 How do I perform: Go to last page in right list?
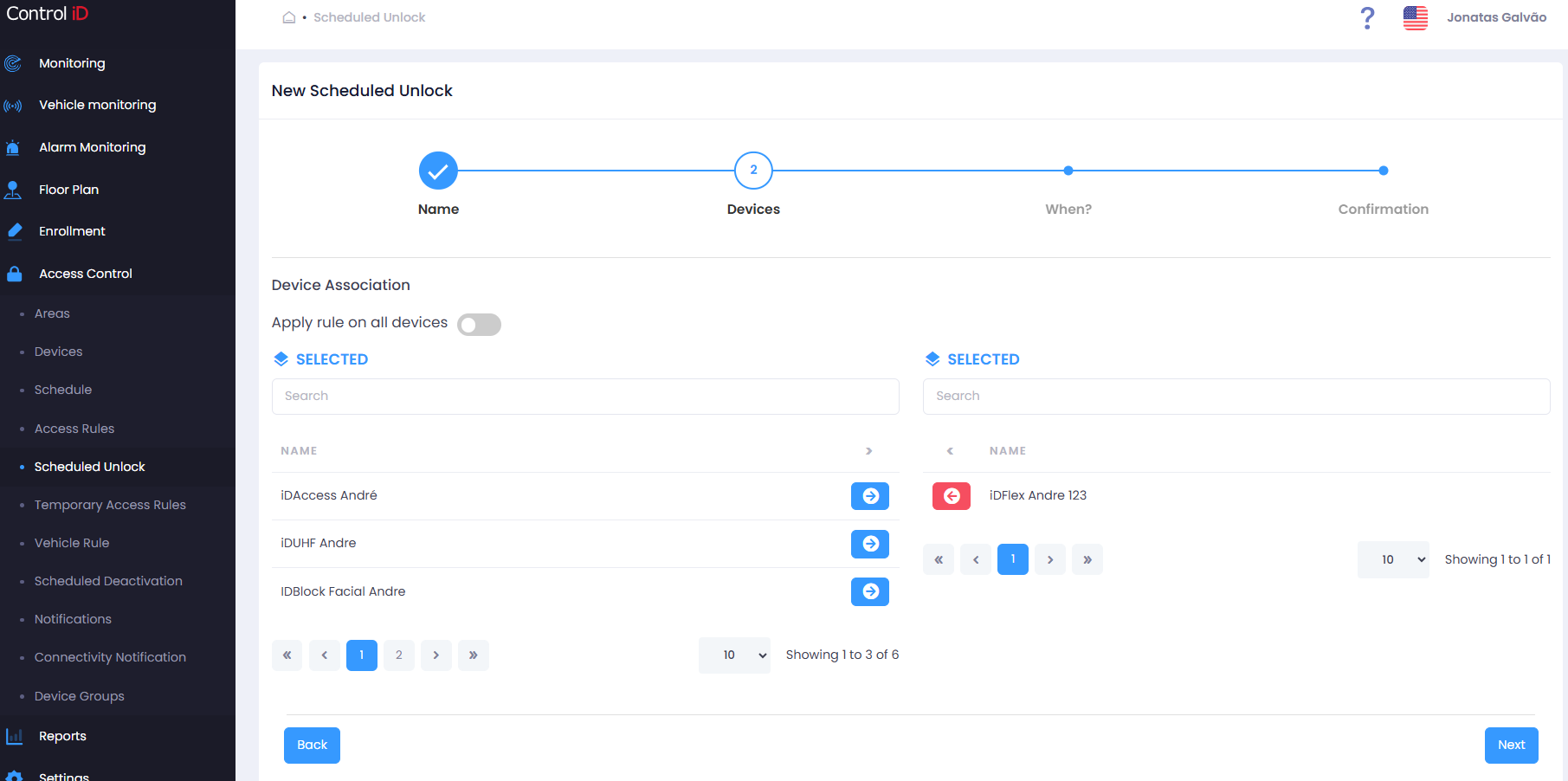point(1087,559)
